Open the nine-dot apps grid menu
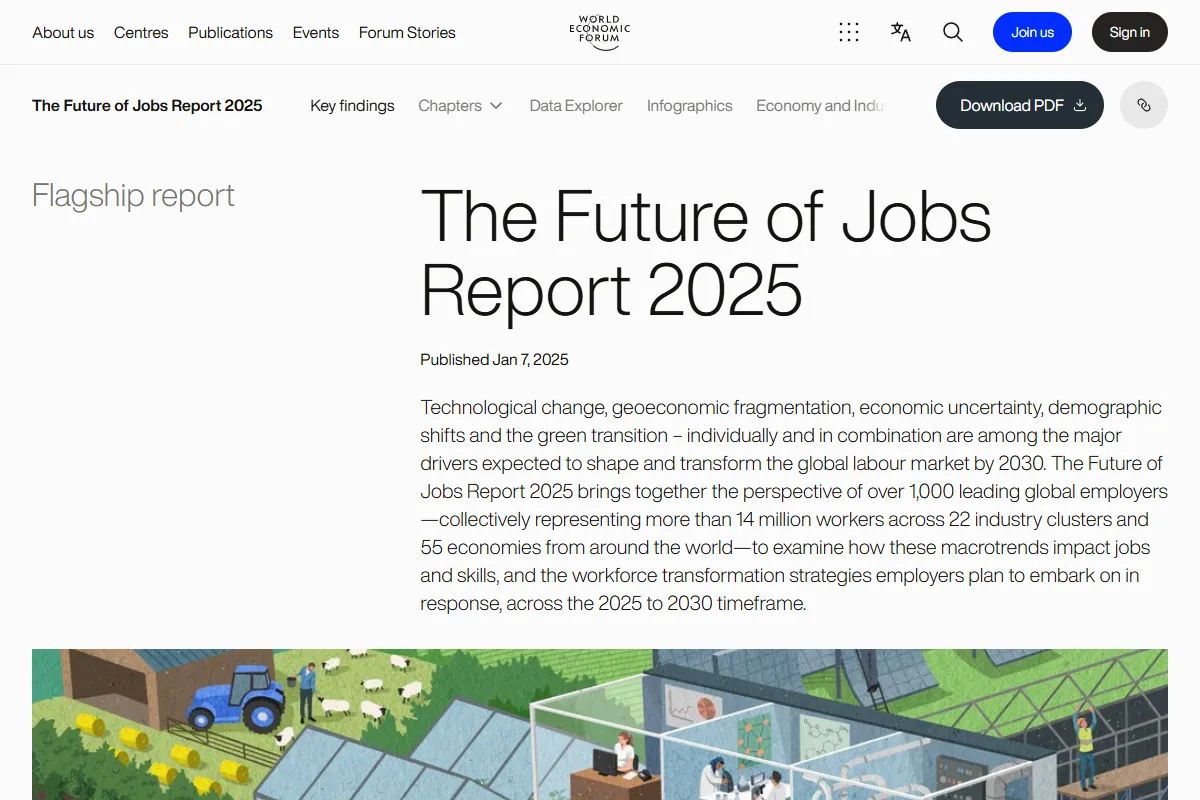The width and height of the screenshot is (1200, 800). pos(849,32)
